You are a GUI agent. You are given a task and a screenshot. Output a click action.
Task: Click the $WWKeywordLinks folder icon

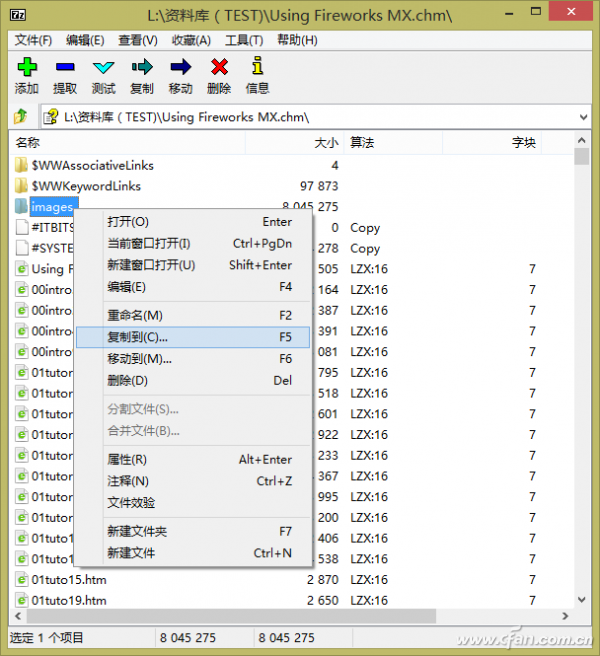[x=21, y=186]
